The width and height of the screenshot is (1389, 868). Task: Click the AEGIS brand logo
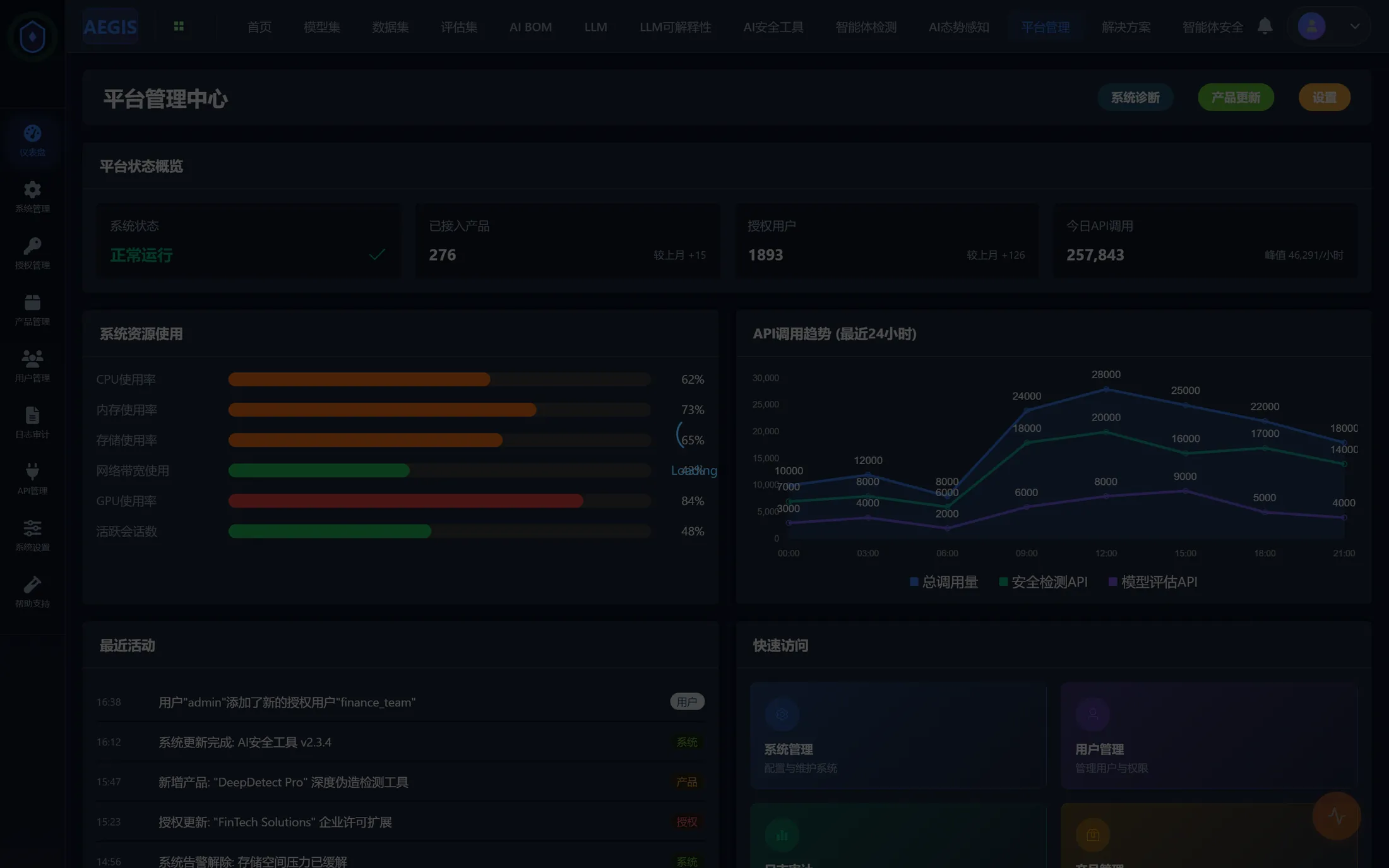click(x=110, y=27)
